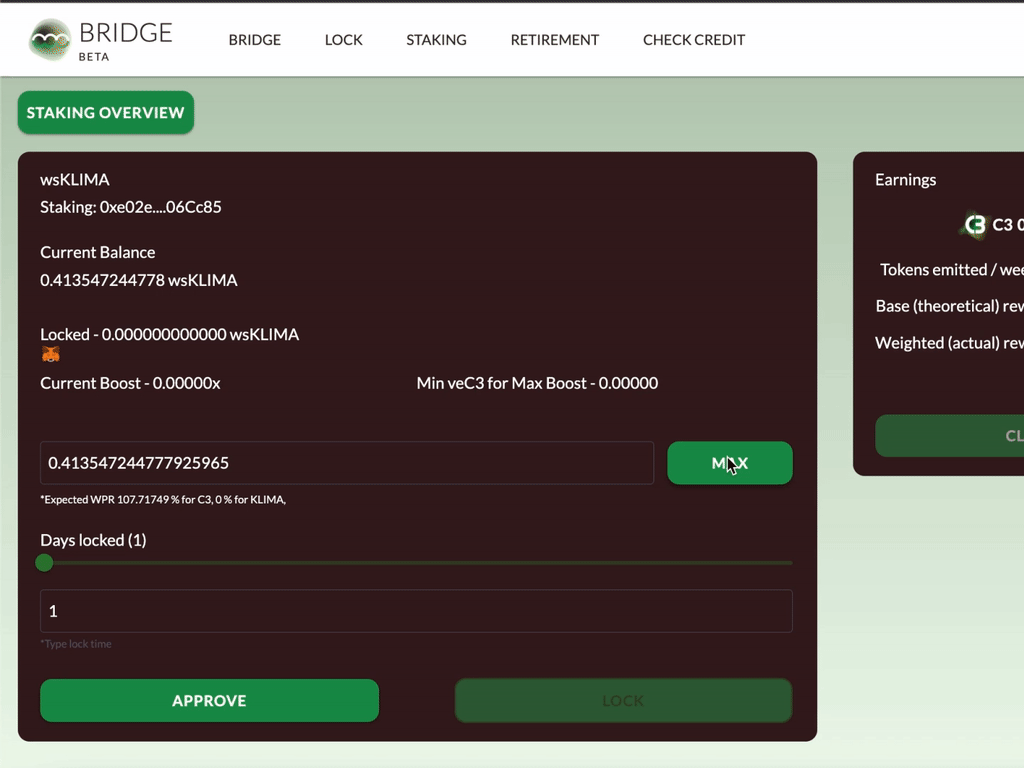This screenshot has width=1024, height=768.
Task: Go to the STAKING page
Action: click(436, 40)
